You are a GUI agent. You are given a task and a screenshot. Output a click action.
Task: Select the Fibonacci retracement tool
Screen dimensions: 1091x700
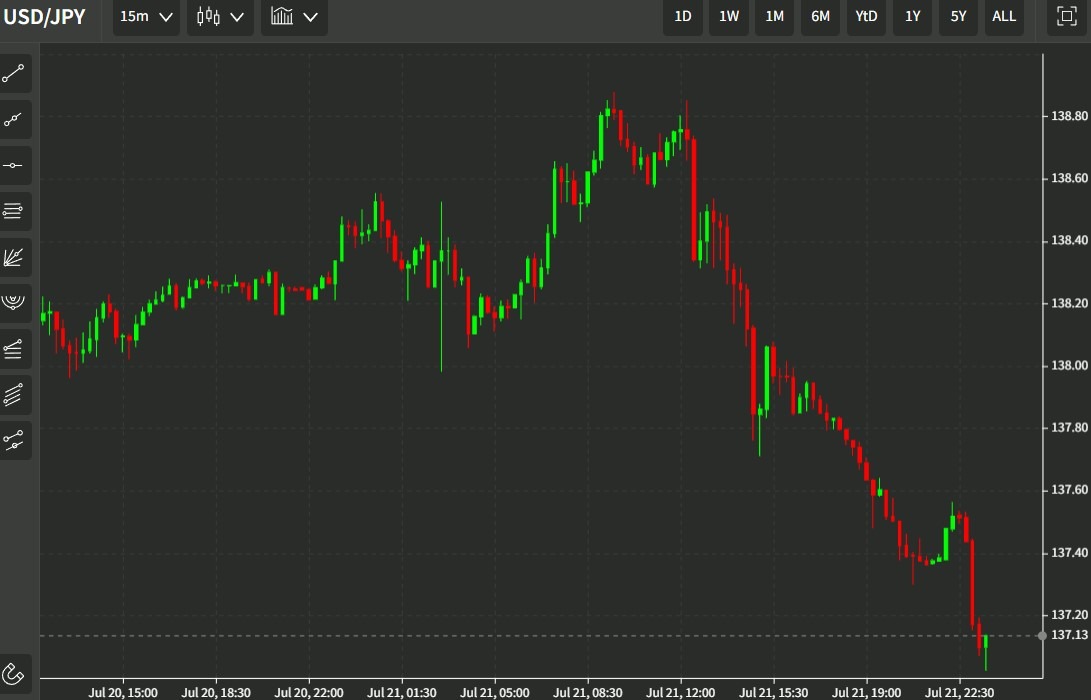coord(13,349)
